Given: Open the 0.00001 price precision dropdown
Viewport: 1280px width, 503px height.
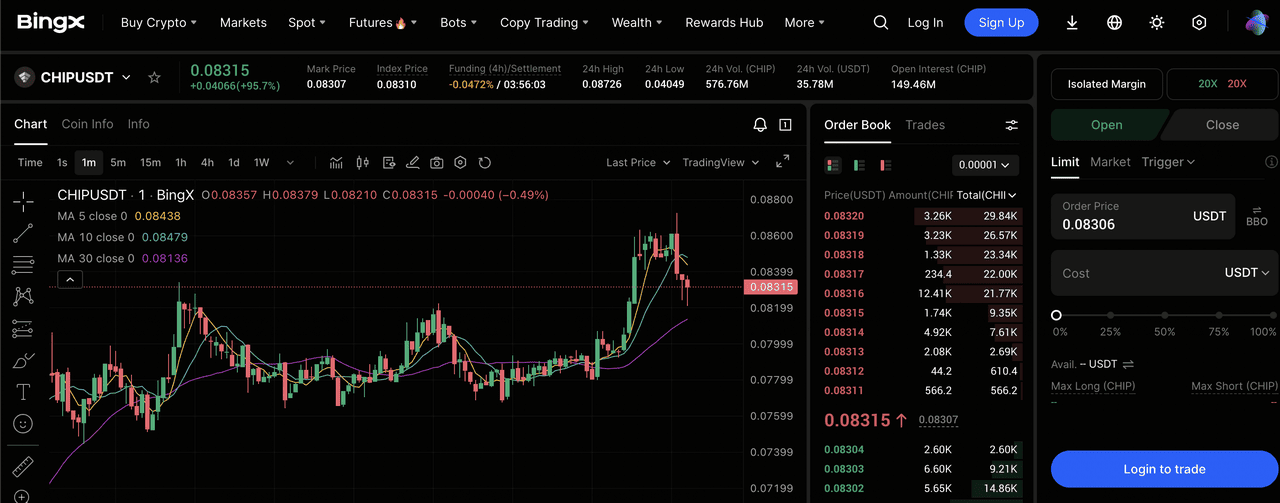Looking at the screenshot, I should [x=985, y=165].
